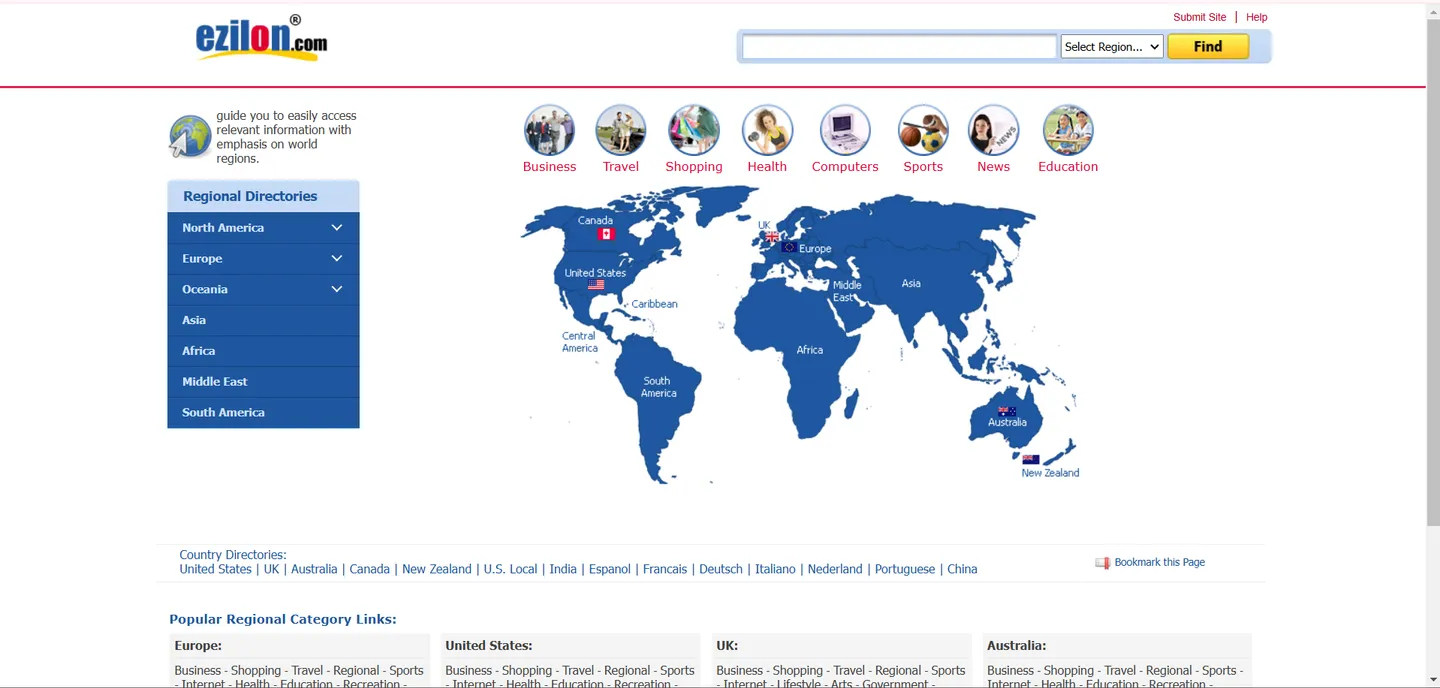
Task: Click the vertical page scrollbar thumb
Action: pos(1433,270)
